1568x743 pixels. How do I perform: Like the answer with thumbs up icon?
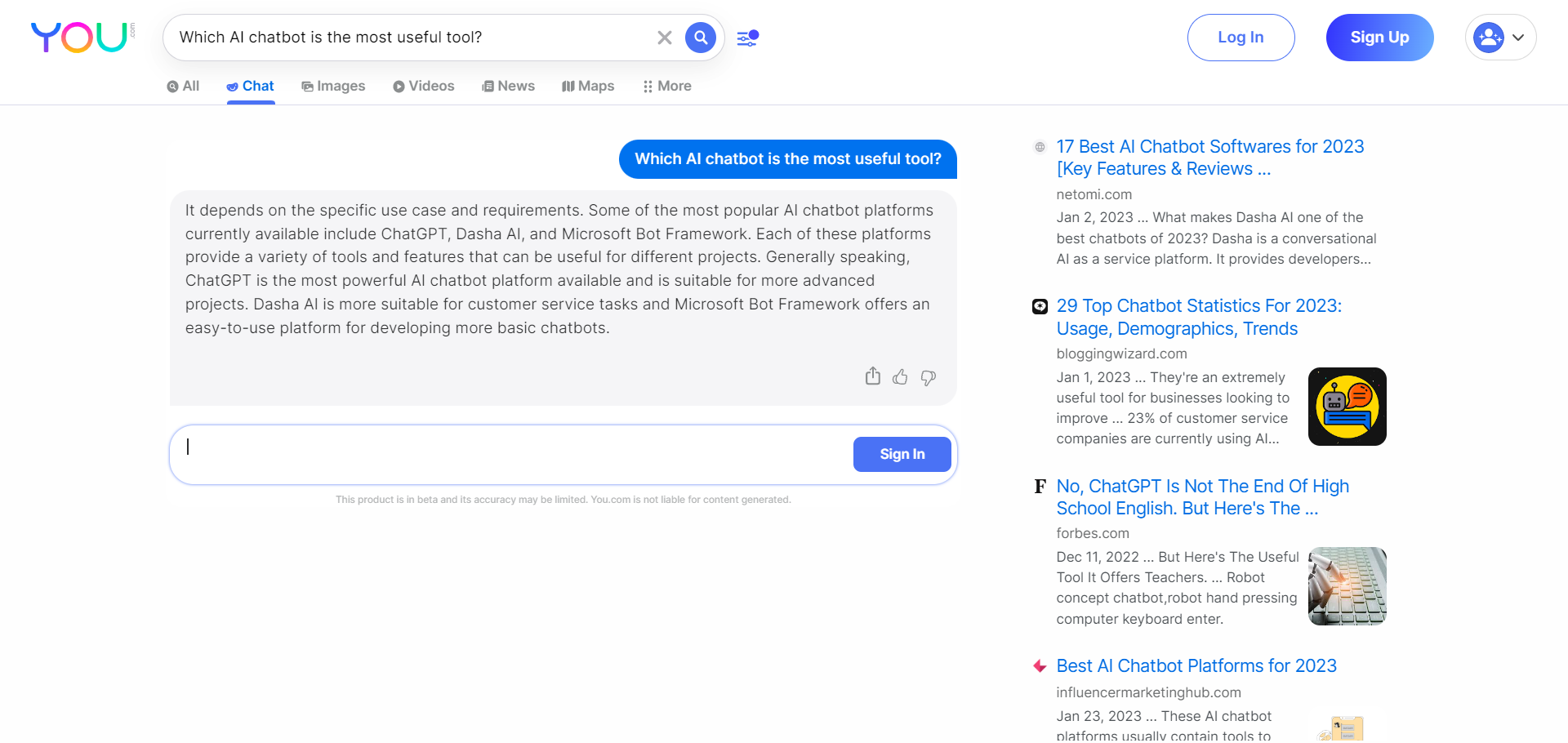pos(900,377)
